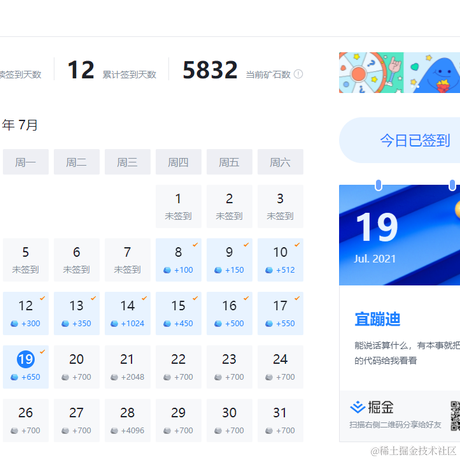Select the 周四 weekday header
The width and height of the screenshot is (460, 460).
point(179,162)
